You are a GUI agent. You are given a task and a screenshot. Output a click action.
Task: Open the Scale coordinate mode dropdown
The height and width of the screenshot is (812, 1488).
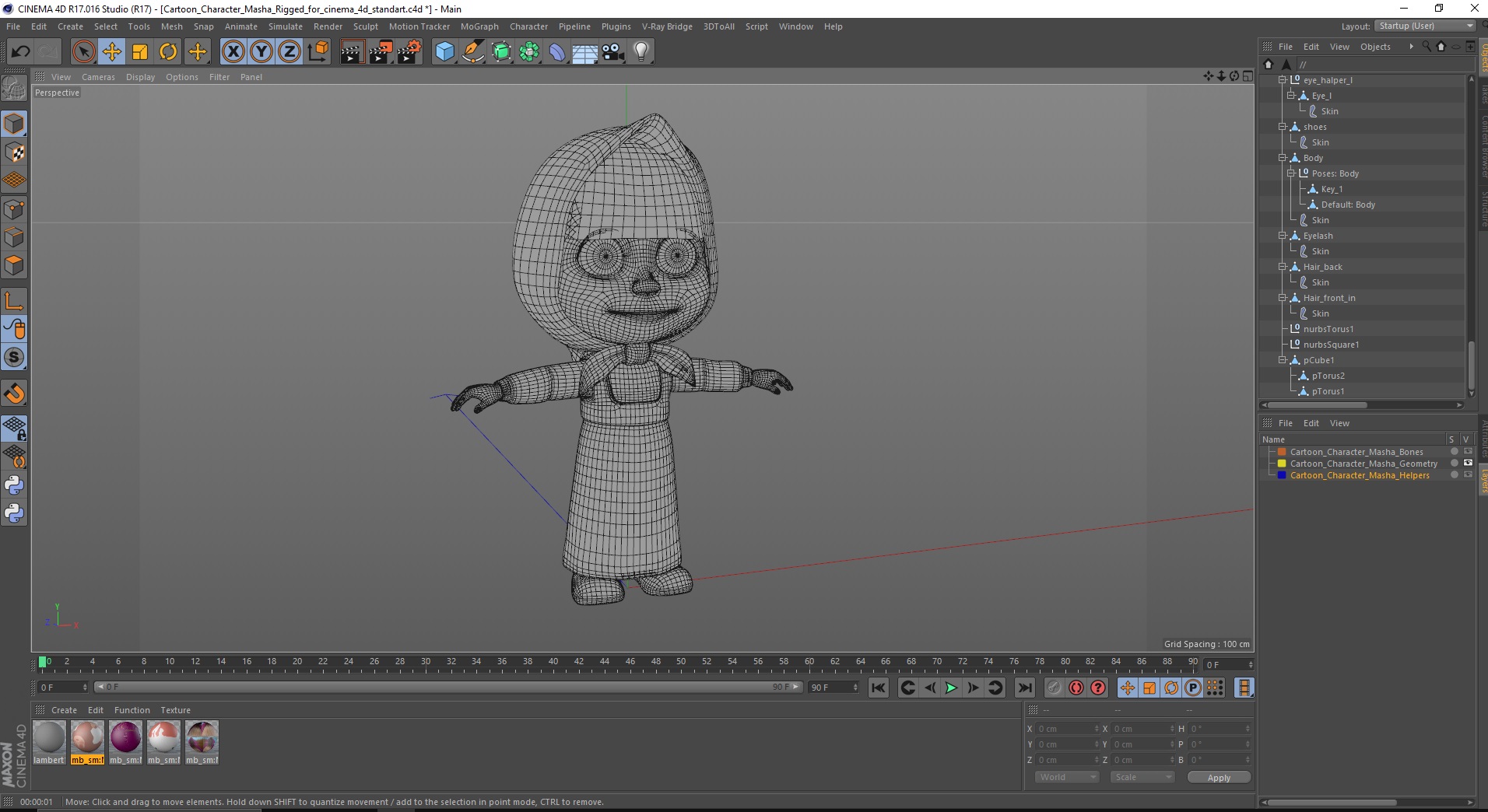click(1142, 777)
